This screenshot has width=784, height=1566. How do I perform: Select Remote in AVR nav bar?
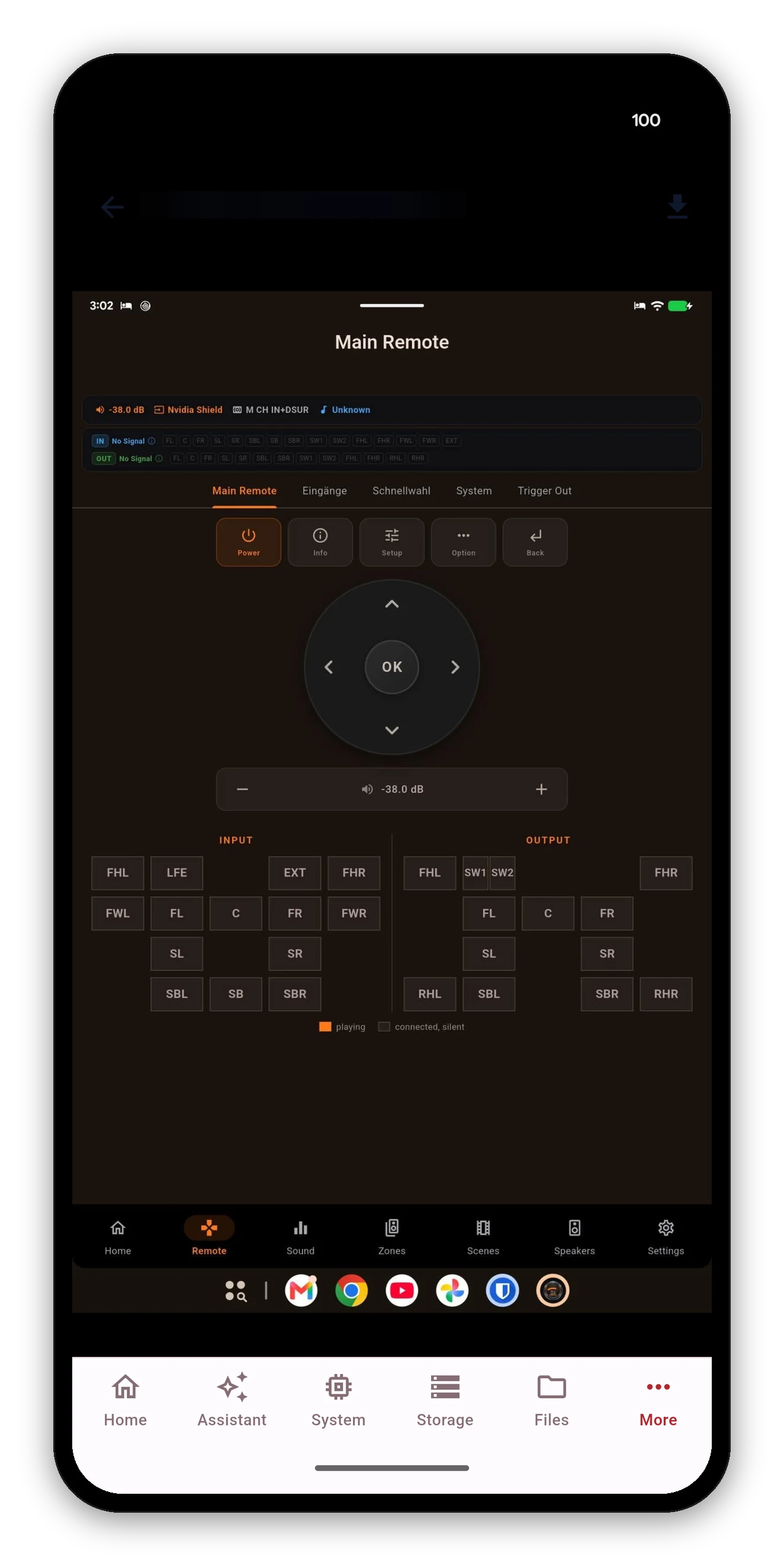209,1237
